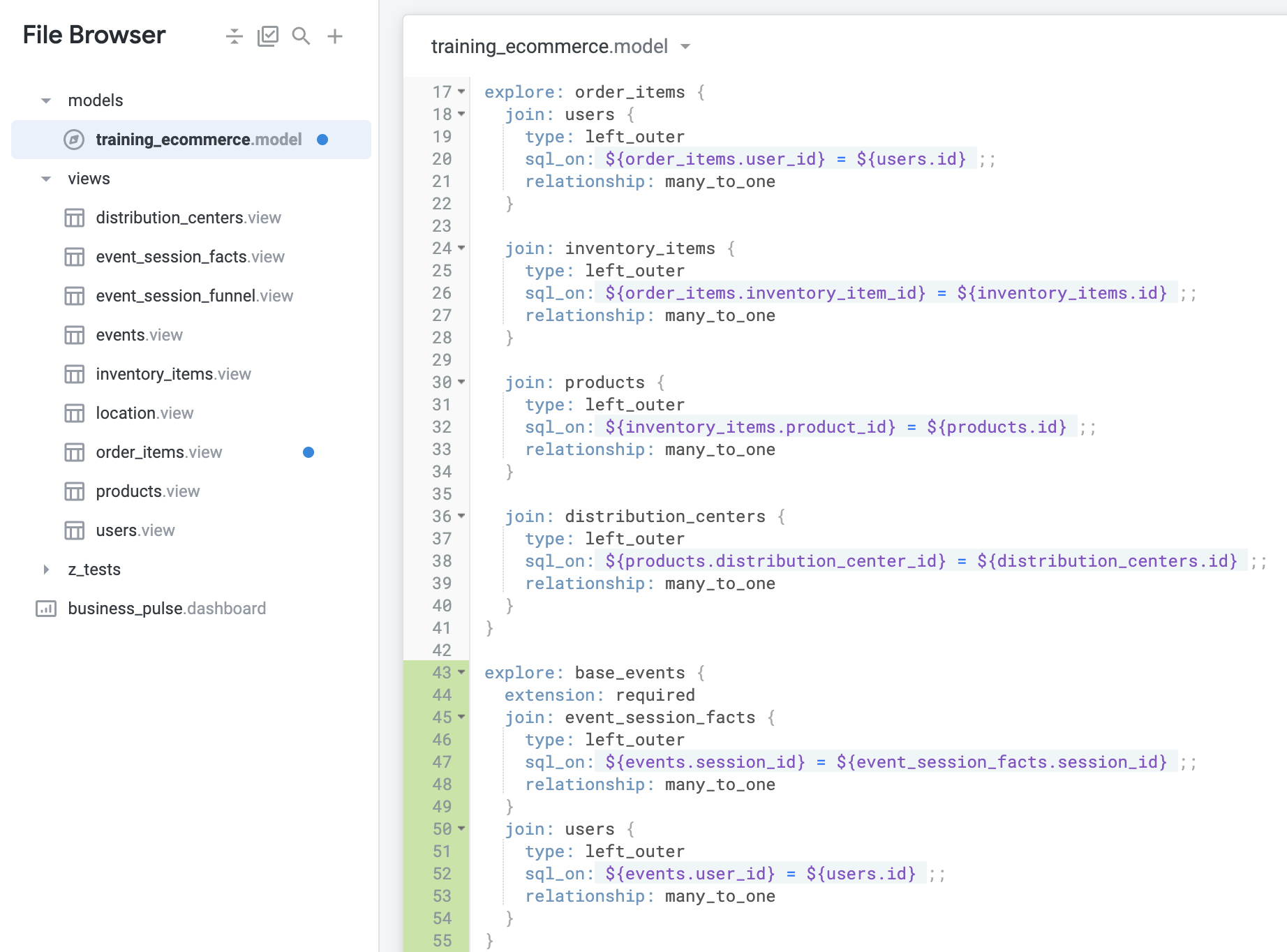Open file search in the File Browser
The image size is (1287, 952).
coord(301,36)
